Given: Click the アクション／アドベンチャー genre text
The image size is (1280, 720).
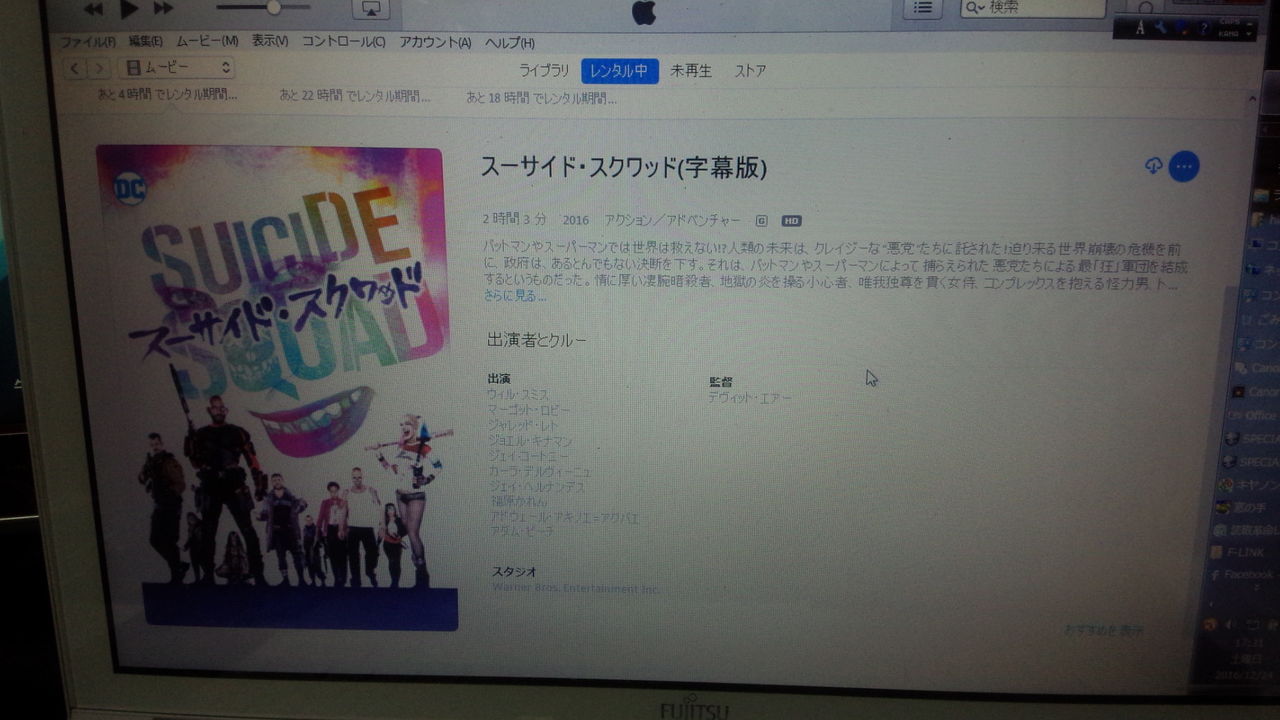Looking at the screenshot, I should [672, 220].
